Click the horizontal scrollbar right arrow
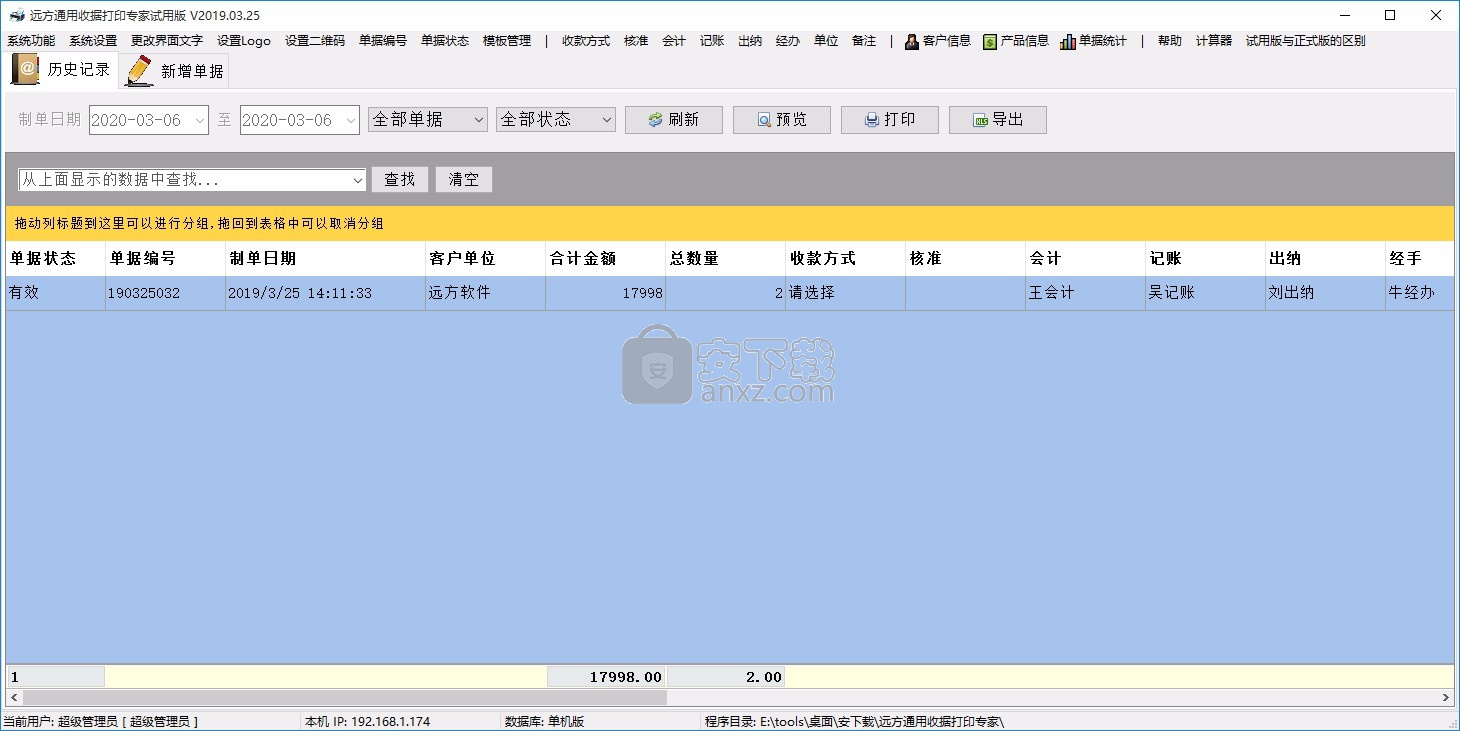Viewport: 1460px width, 731px height. 1446,697
